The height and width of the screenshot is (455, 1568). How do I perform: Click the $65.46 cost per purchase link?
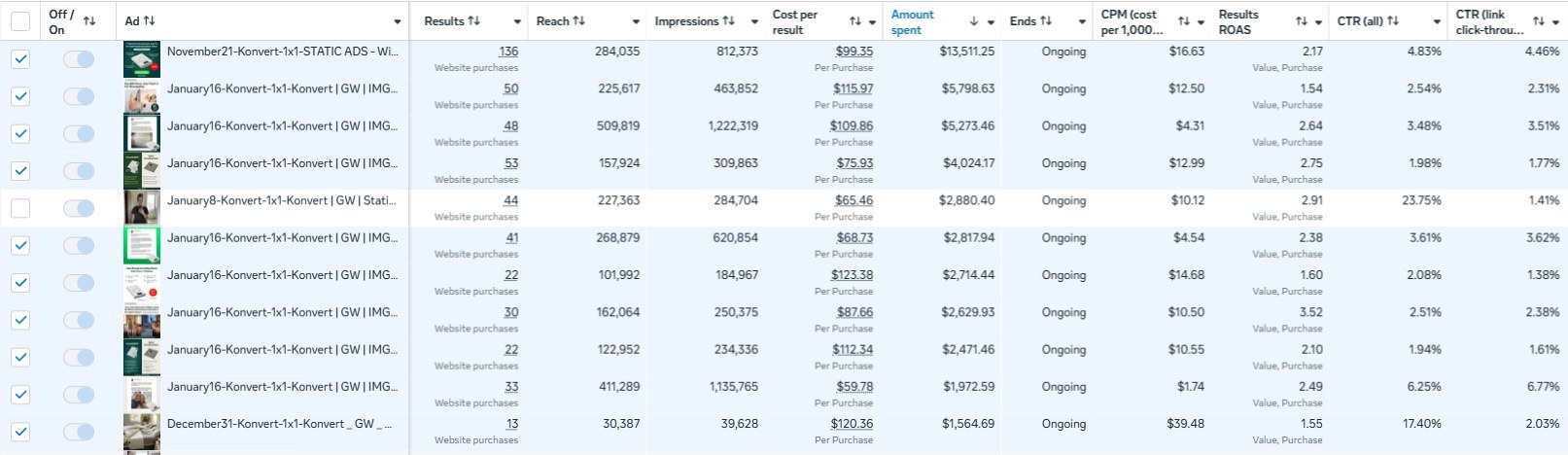[854, 200]
